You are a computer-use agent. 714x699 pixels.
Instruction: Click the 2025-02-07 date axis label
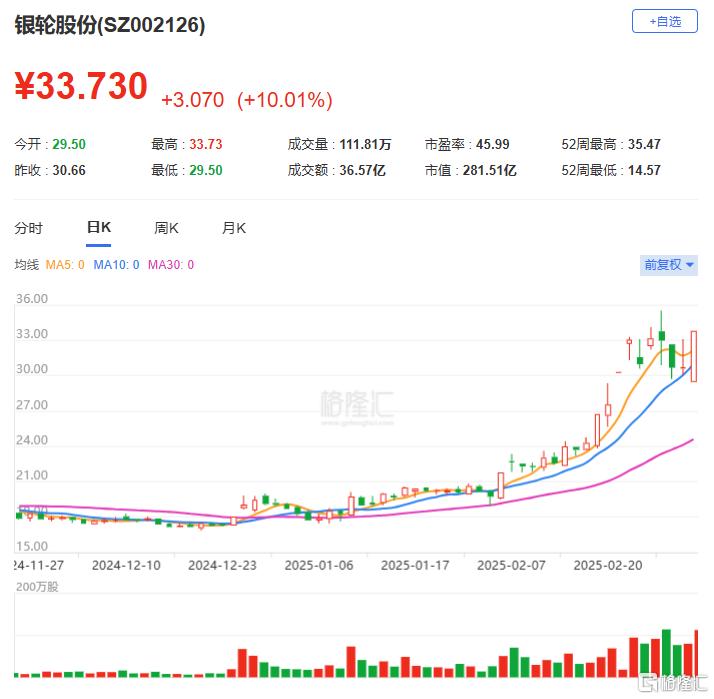511,566
